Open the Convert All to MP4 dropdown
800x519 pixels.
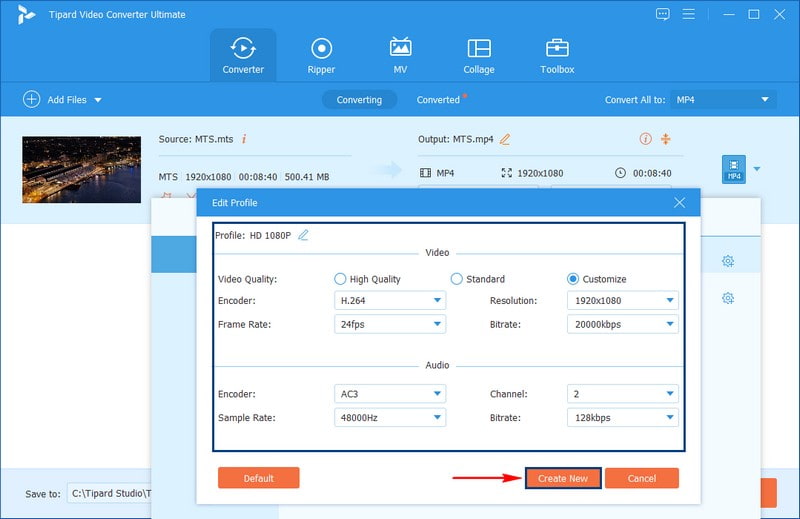tap(723, 100)
